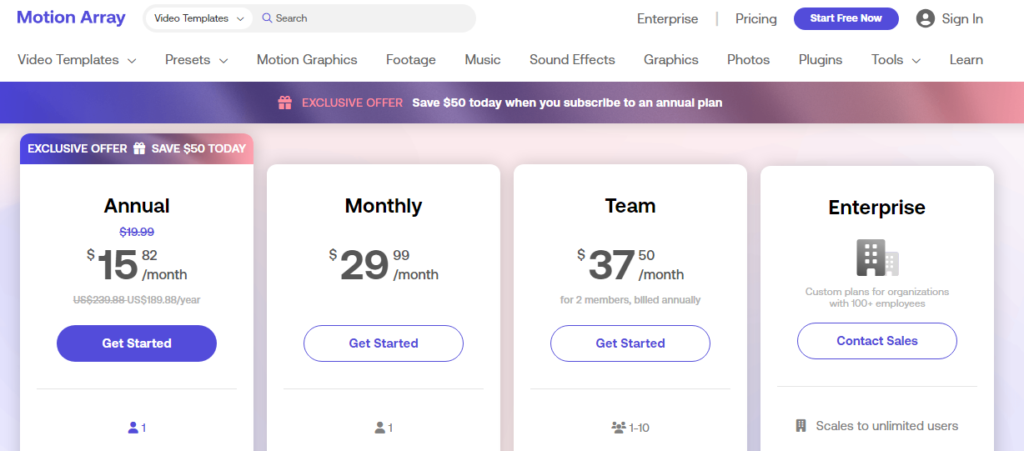Click Get Started on the Annual plan
1024x451 pixels.
coord(136,343)
